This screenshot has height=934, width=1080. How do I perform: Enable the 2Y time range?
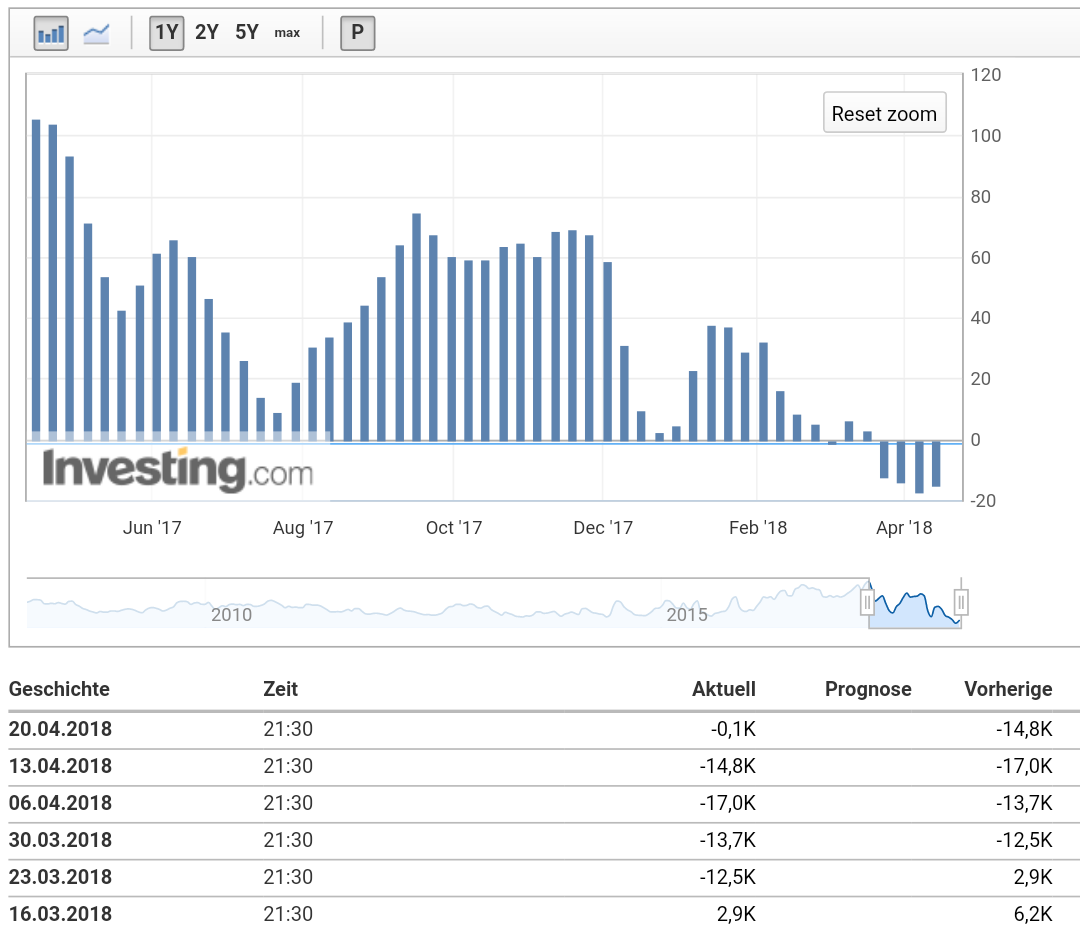click(206, 32)
